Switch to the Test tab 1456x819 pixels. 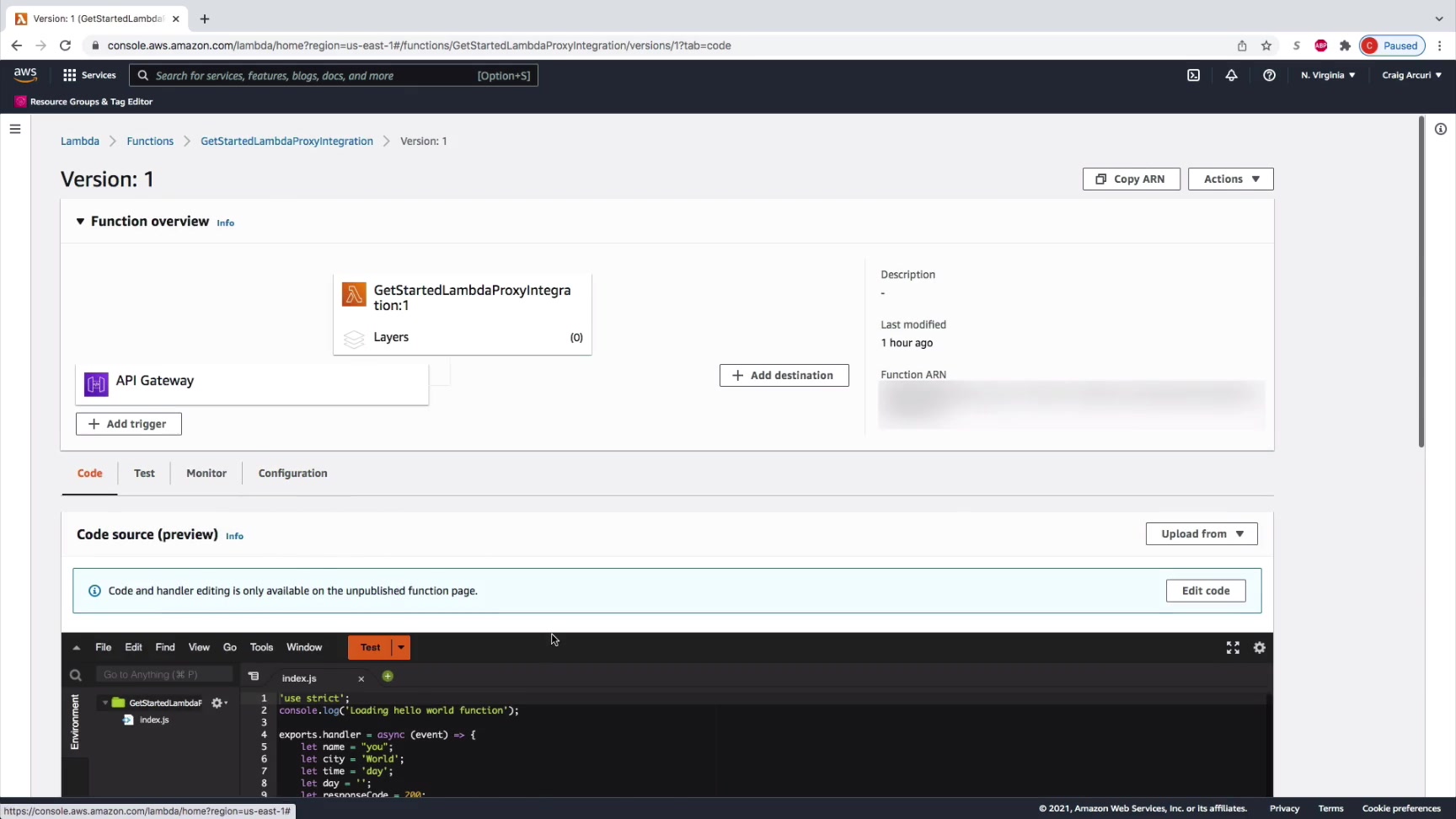point(144,474)
